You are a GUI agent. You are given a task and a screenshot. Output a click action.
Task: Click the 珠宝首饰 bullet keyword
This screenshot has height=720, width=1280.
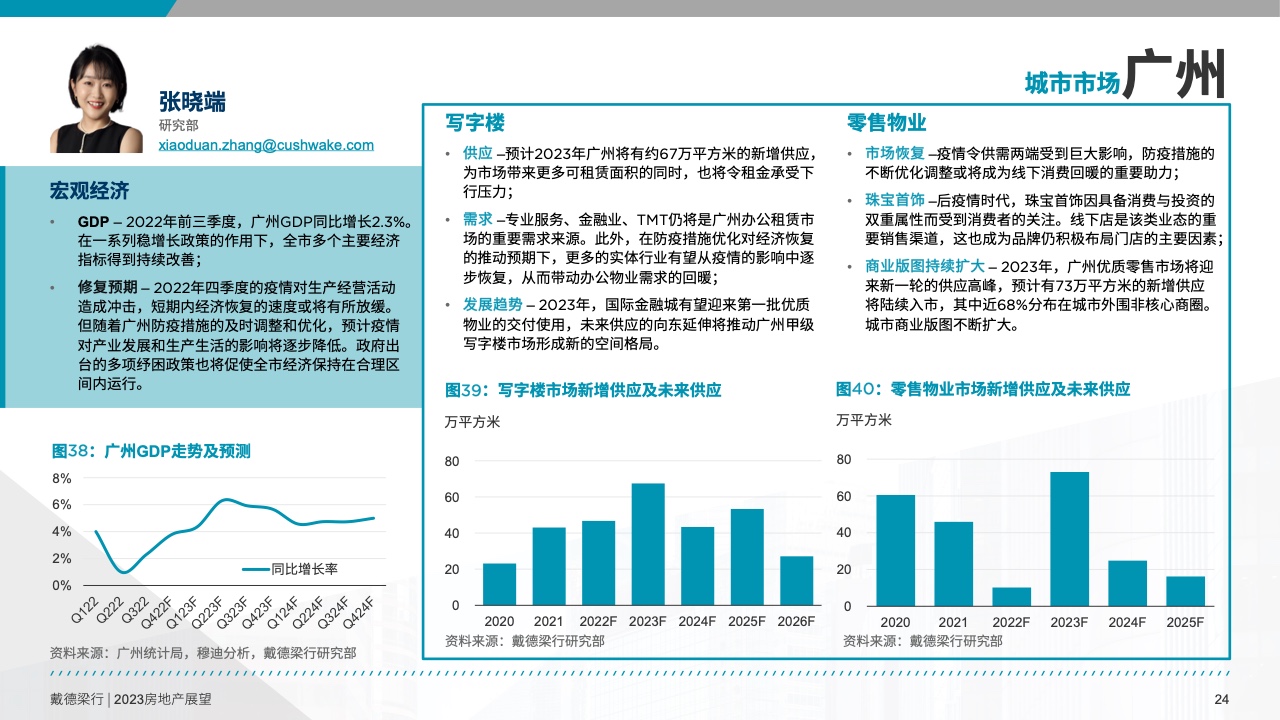point(894,200)
